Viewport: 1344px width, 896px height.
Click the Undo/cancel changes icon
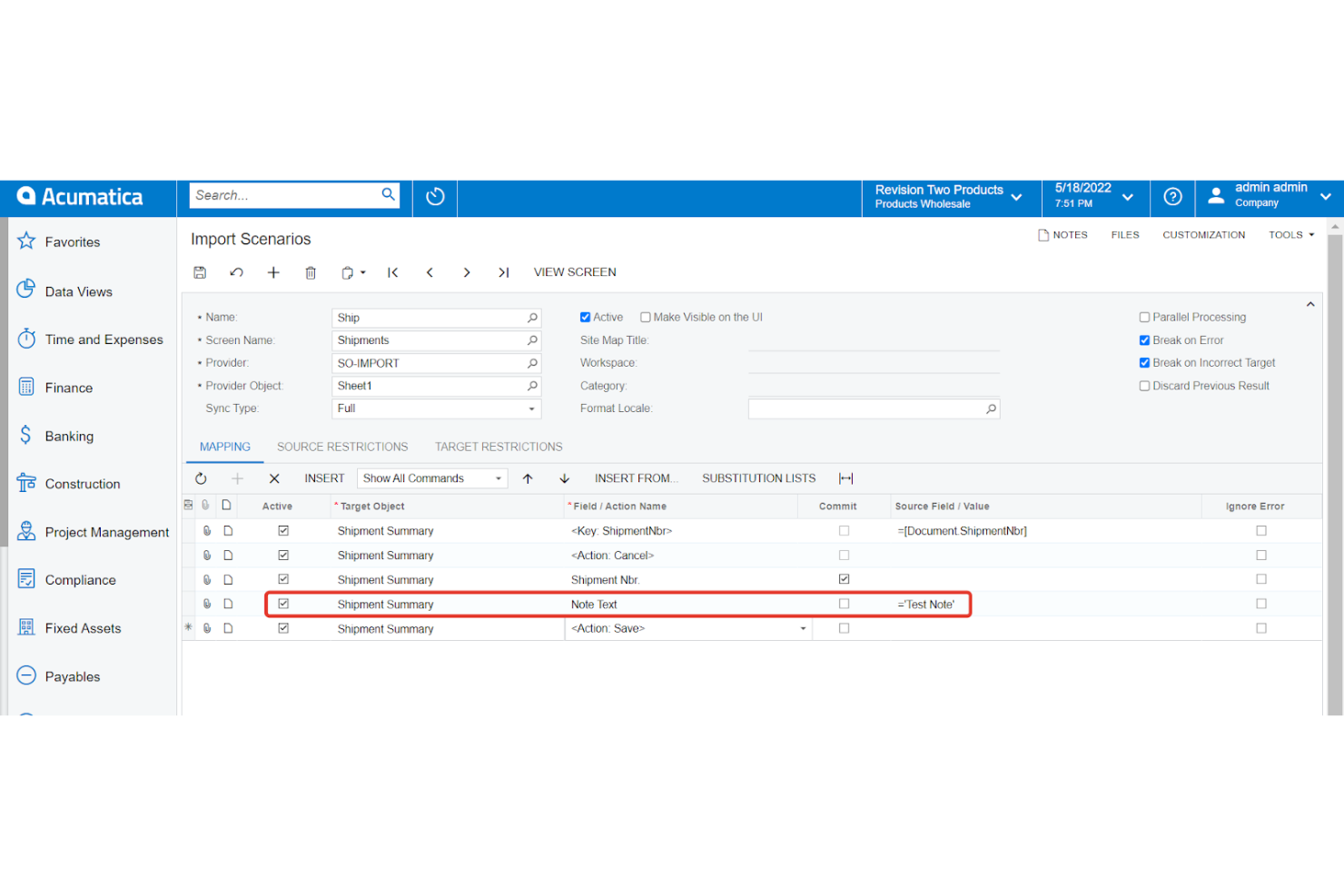(236, 272)
